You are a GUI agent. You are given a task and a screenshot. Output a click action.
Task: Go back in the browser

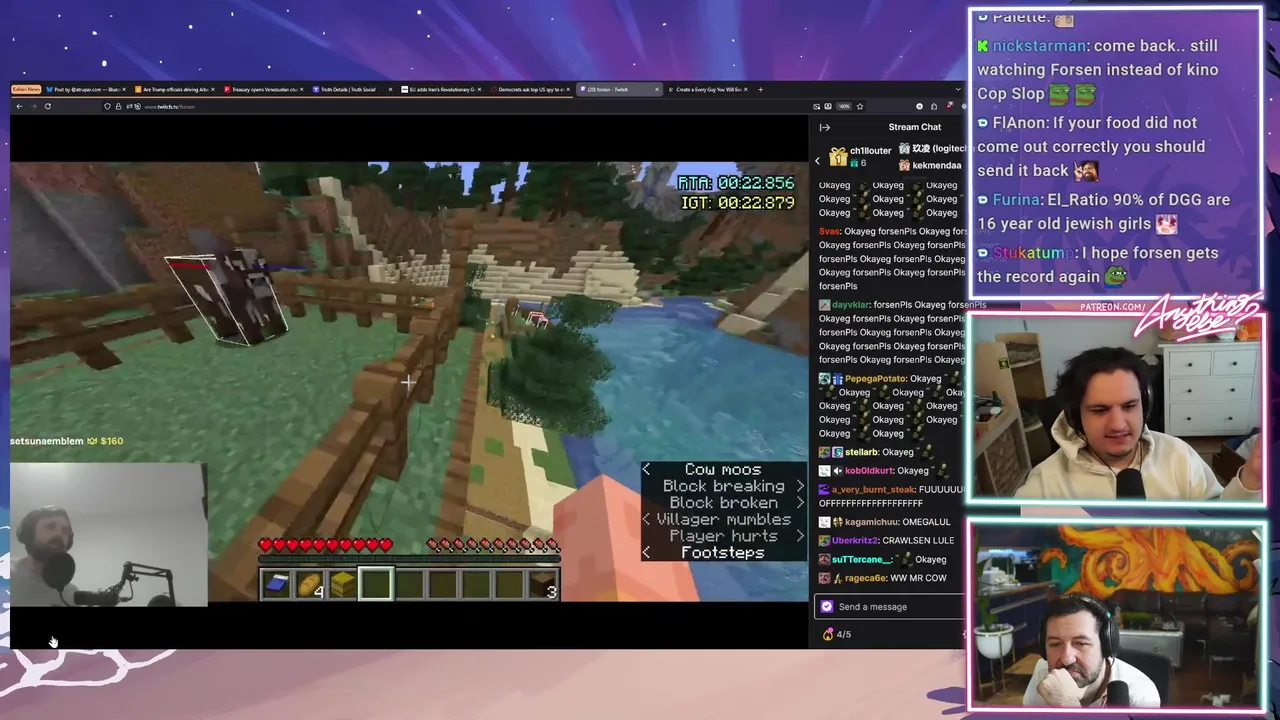click(x=19, y=106)
